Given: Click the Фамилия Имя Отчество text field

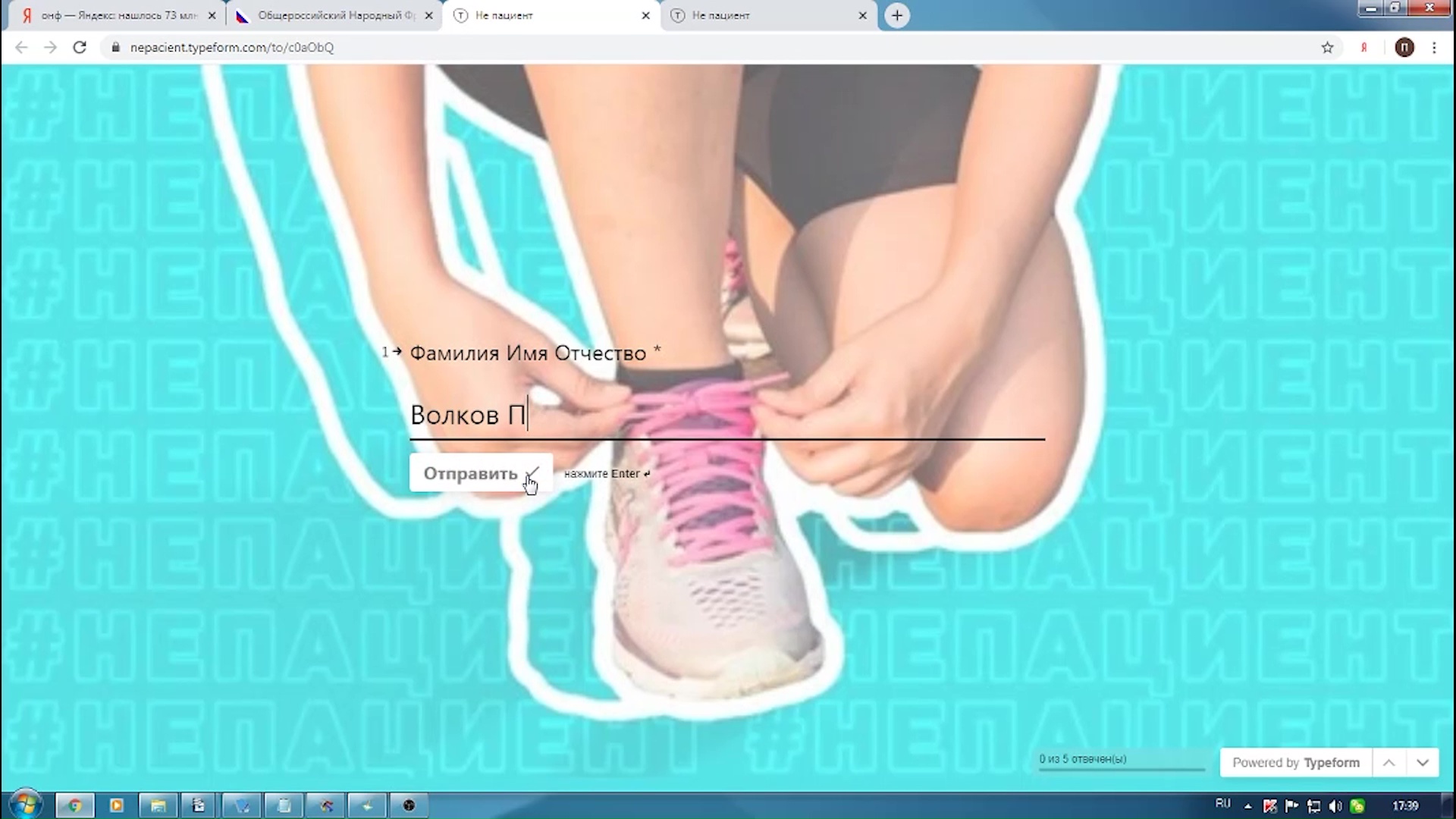Looking at the screenshot, I should pos(727,416).
